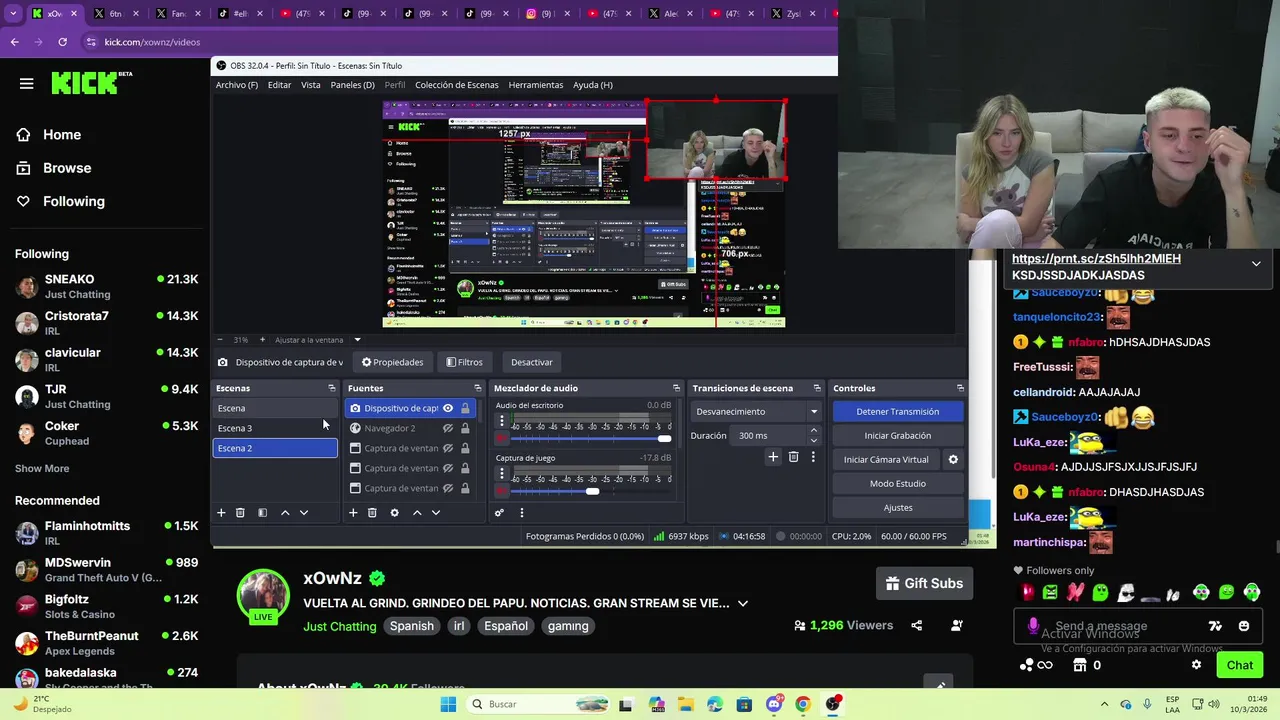1280x720 pixels.
Task: Show the first Captura de ventana source
Action: (448, 448)
